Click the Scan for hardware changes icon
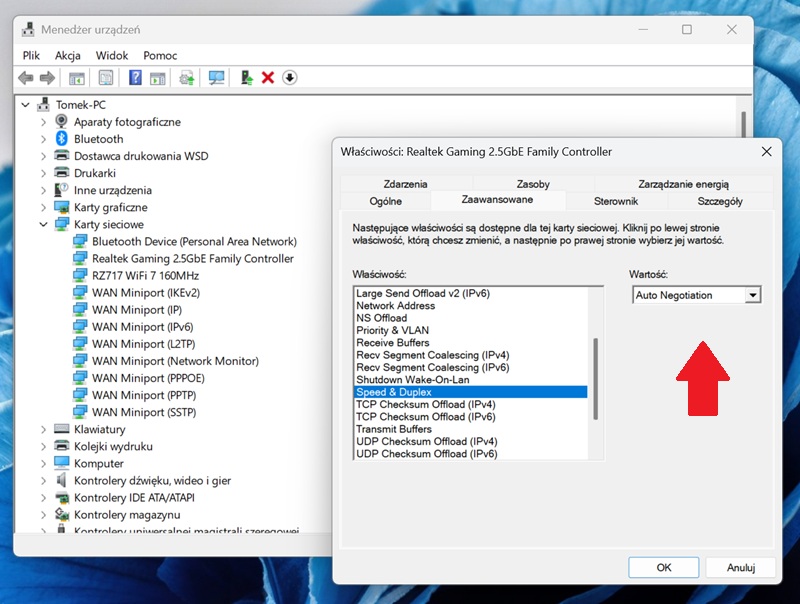 pyautogui.click(x=217, y=78)
